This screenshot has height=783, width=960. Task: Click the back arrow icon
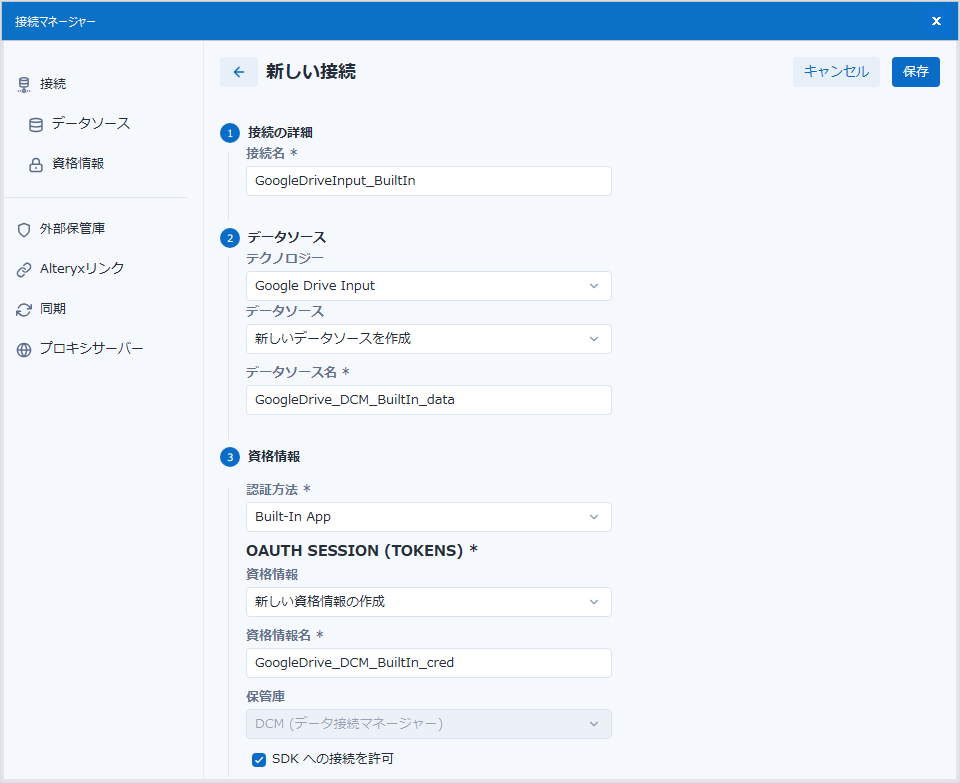point(238,72)
